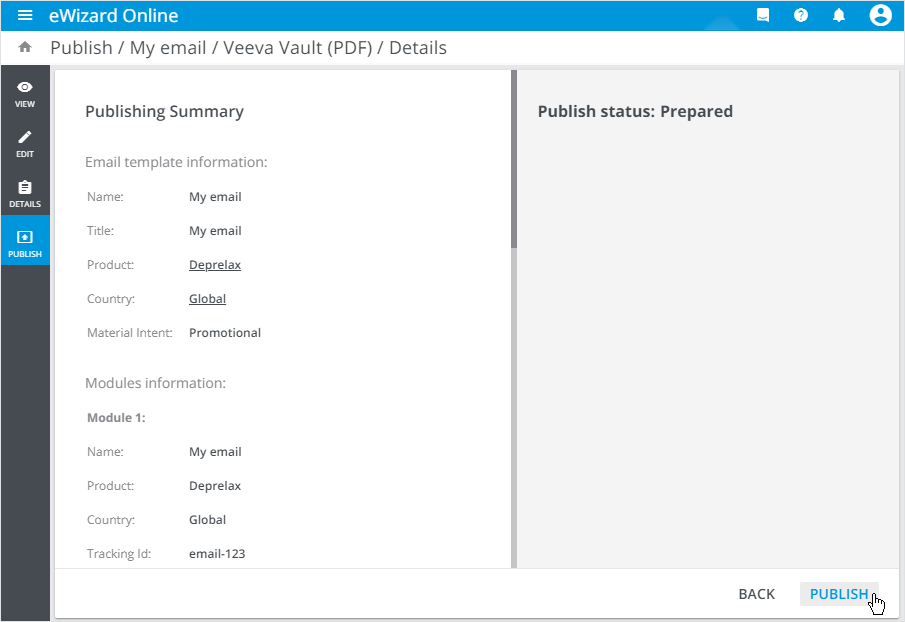The image size is (905, 622).
Task: Select the Details clipboard in the sidebar
Action: pyautogui.click(x=25, y=193)
